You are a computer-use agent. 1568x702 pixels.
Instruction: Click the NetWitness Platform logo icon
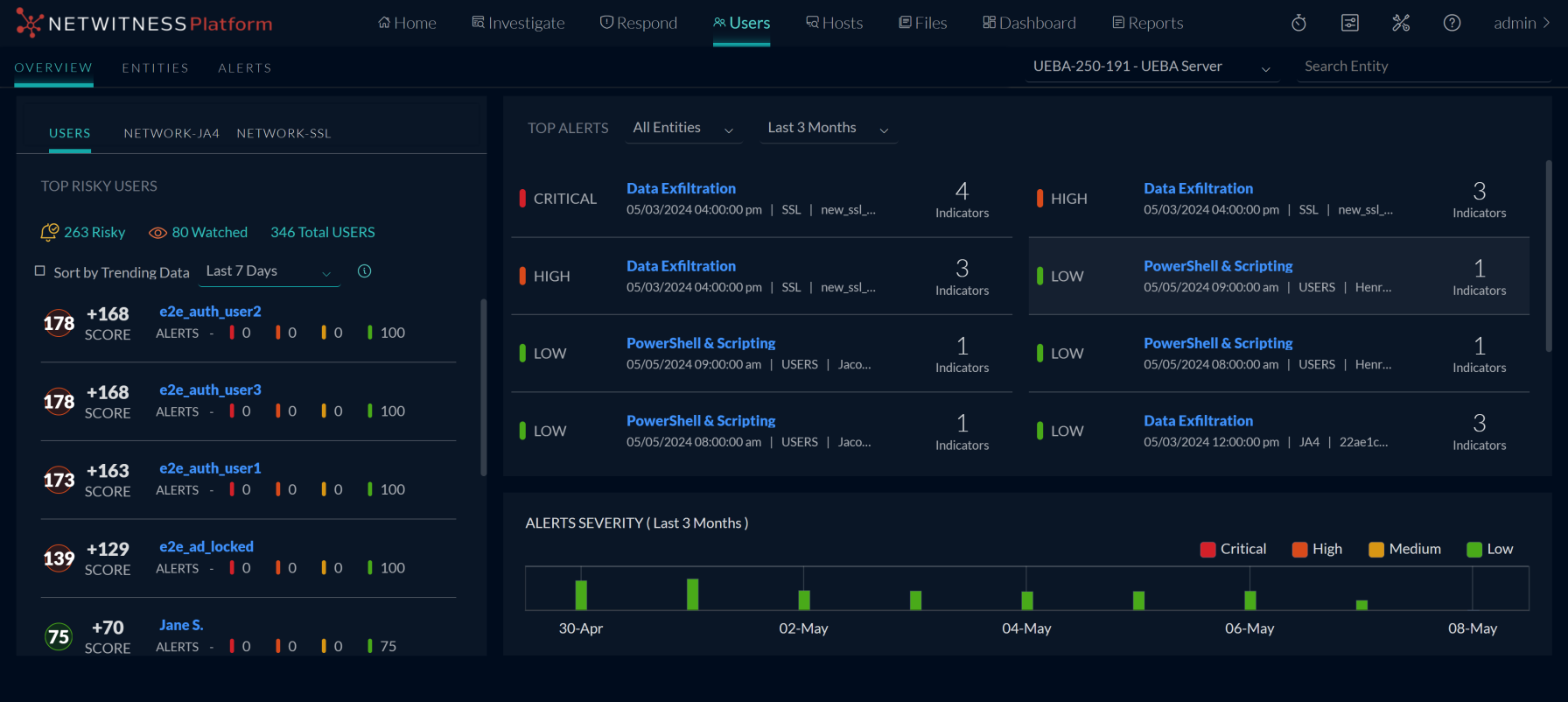29,23
